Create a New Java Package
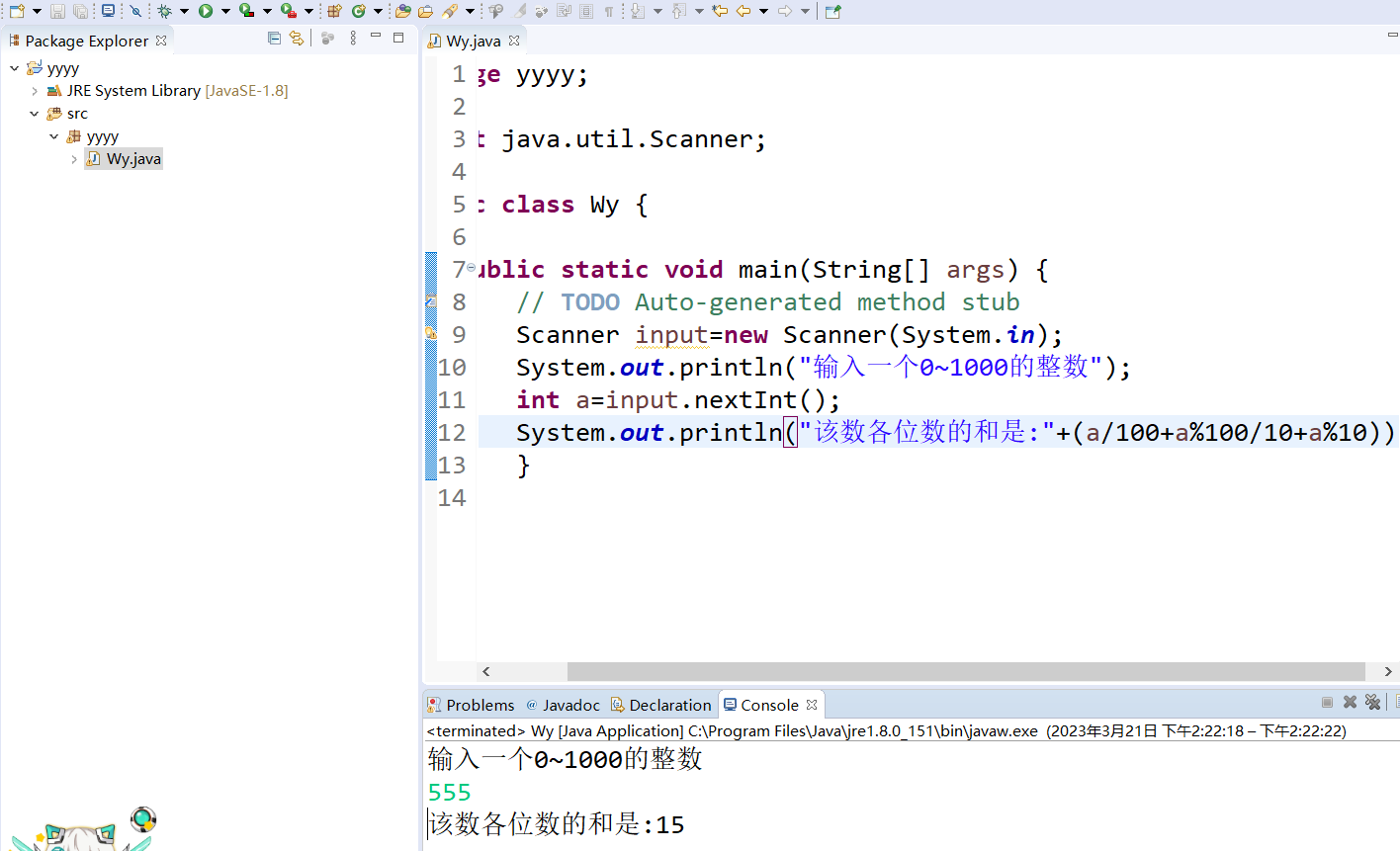The height and width of the screenshot is (851, 1400). (334, 11)
